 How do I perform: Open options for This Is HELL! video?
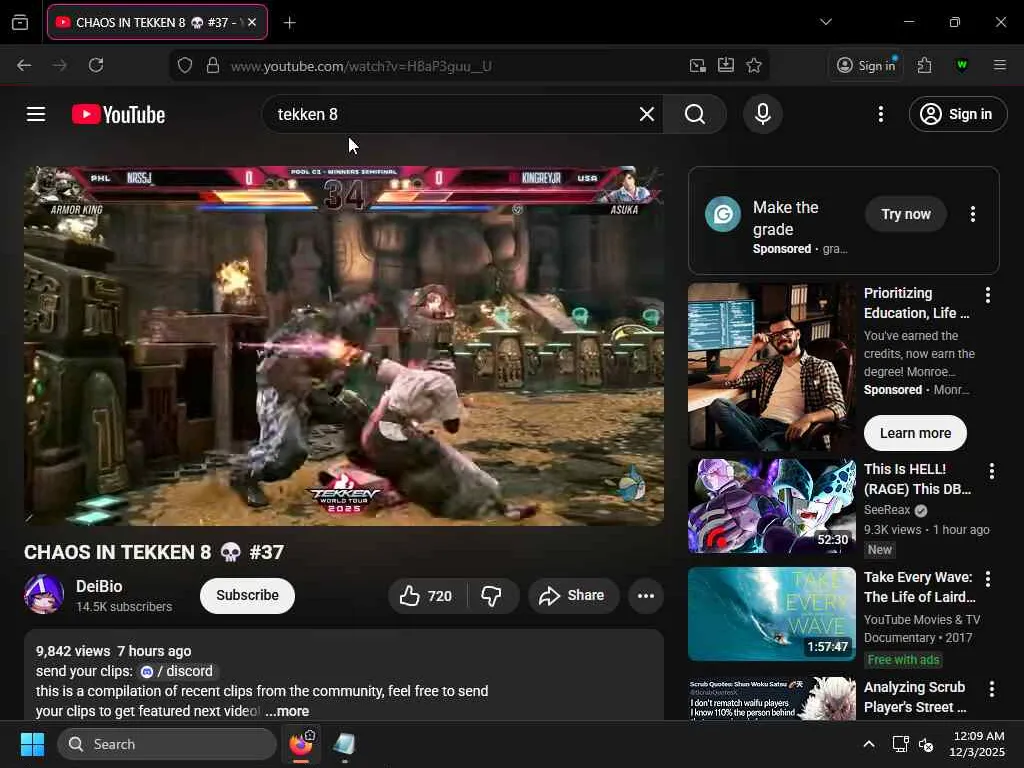pyautogui.click(x=991, y=471)
